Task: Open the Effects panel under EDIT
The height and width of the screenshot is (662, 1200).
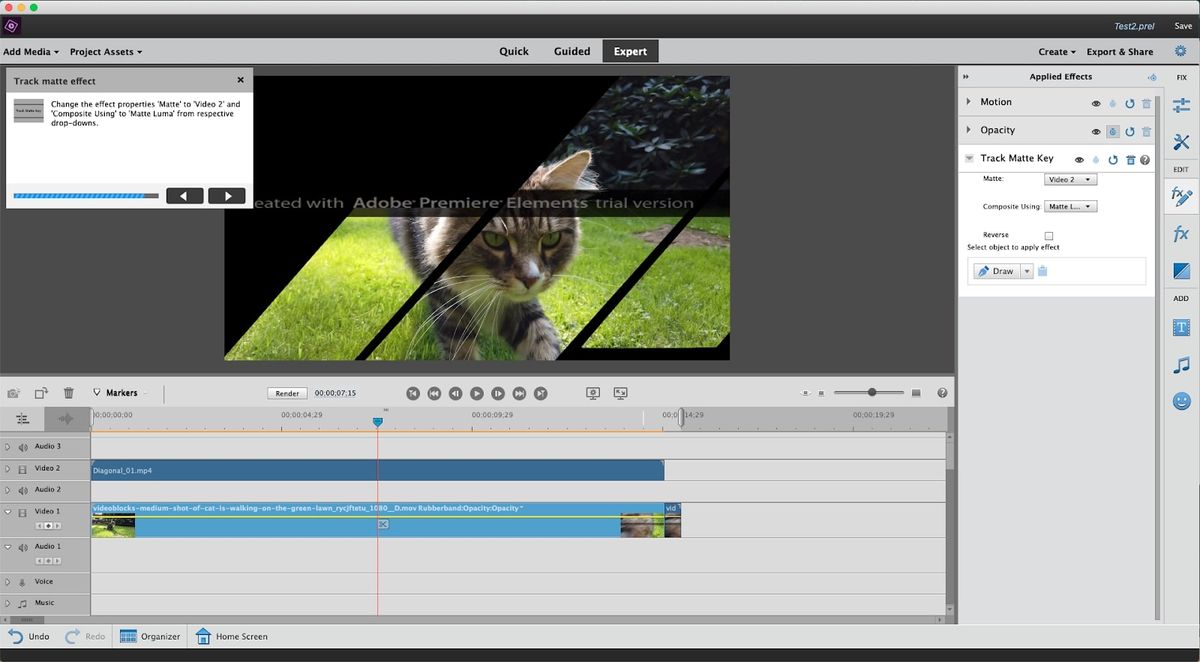Action: (1180, 233)
